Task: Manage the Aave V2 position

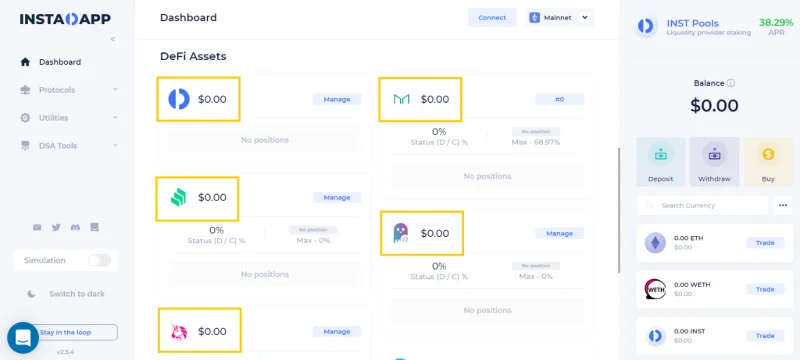Action: (x=560, y=234)
